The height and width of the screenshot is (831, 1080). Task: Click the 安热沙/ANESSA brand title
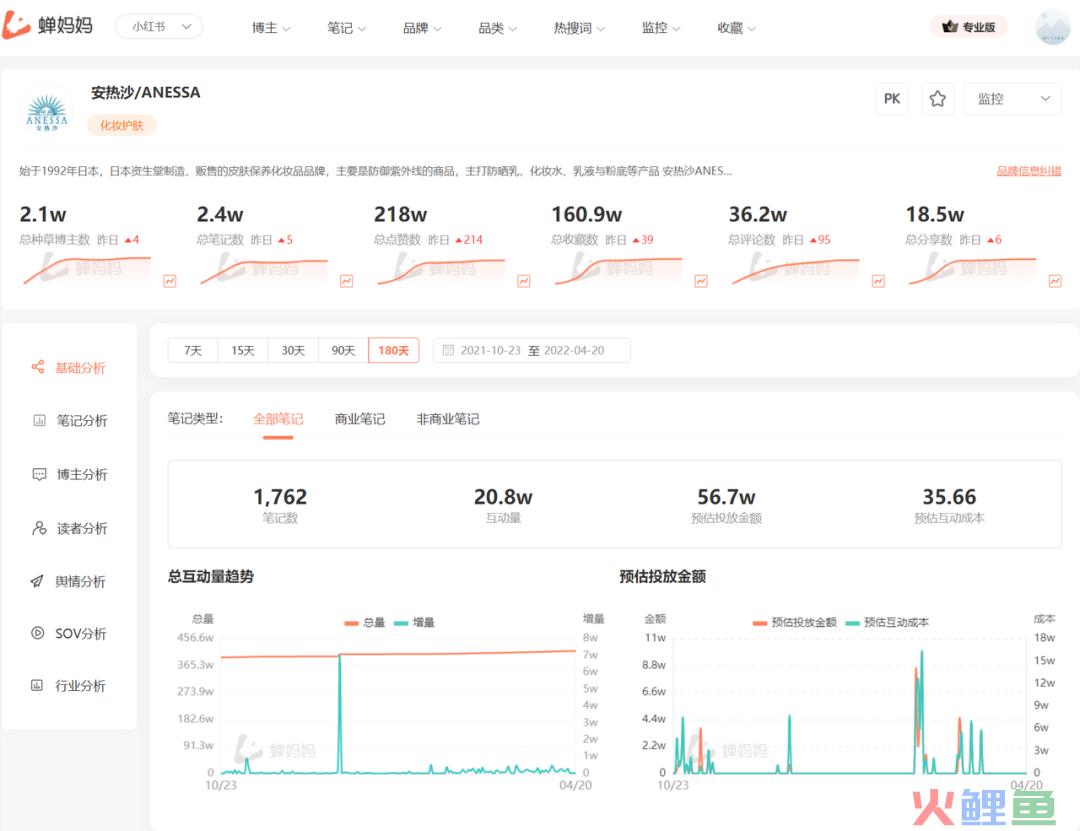[x=146, y=92]
